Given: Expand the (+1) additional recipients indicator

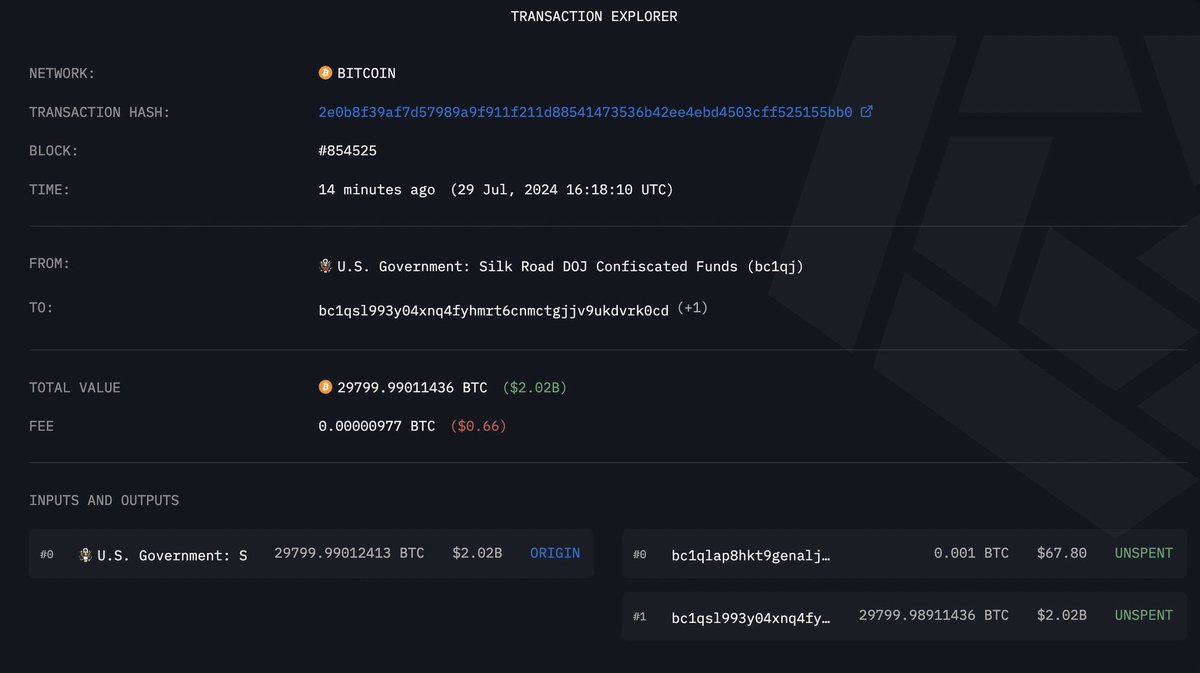Looking at the screenshot, I should (x=693, y=309).
